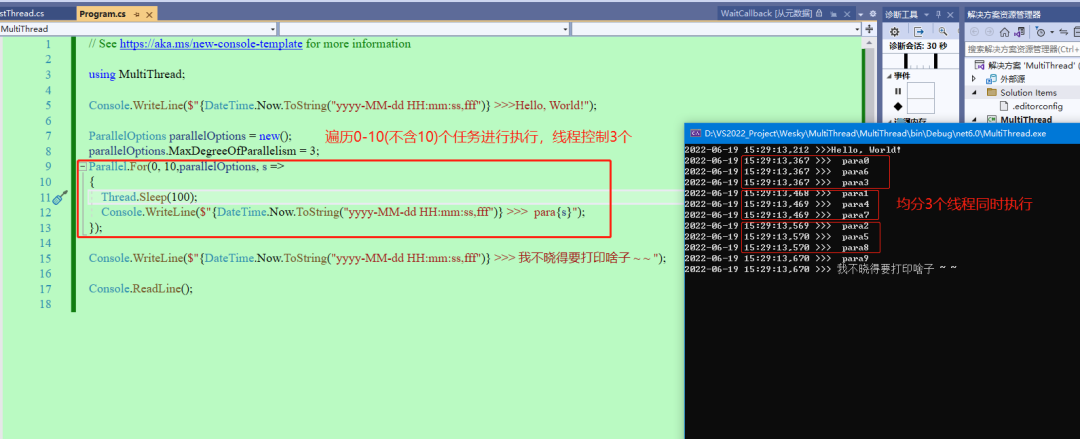Click the pause break events track icon
1080x439 pixels.
click(x=897, y=91)
